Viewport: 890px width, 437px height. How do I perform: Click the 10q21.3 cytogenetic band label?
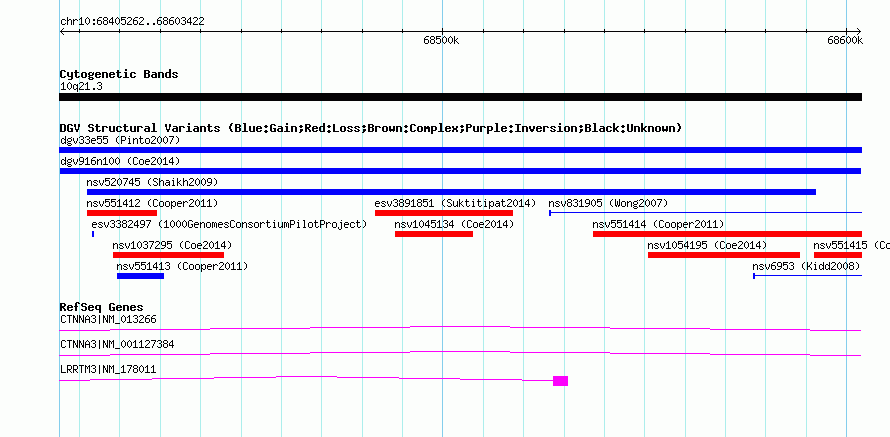82,87
